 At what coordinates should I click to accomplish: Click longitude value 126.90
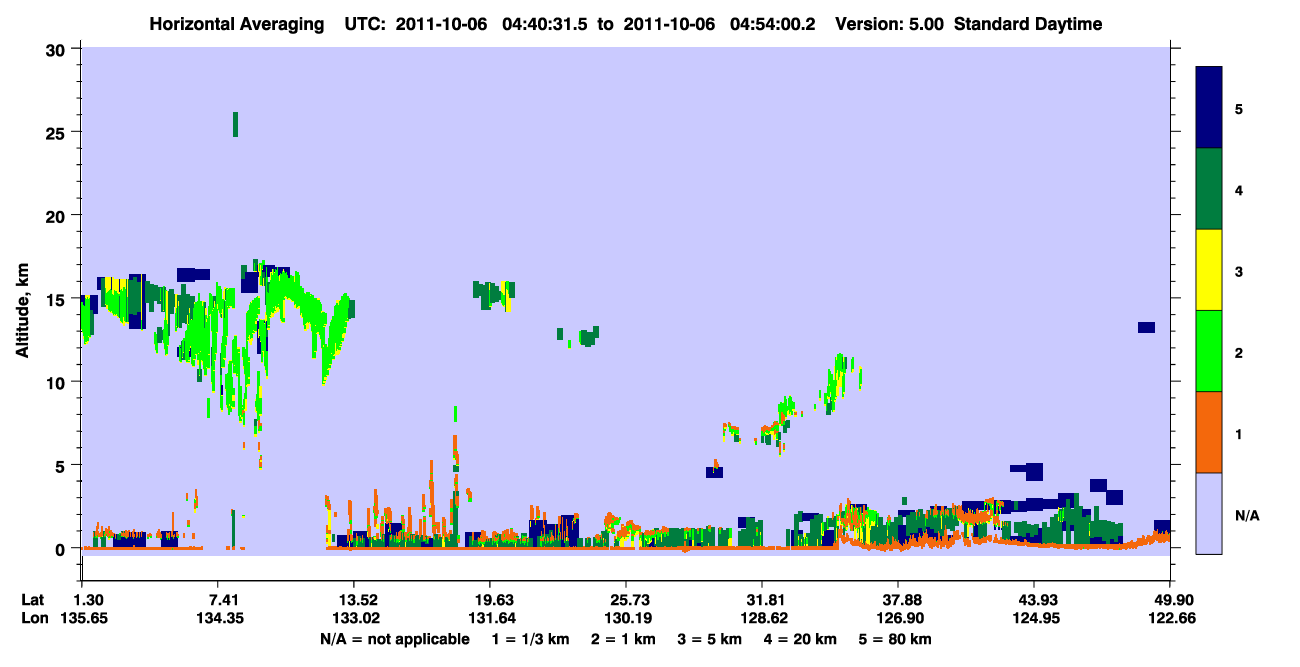coord(898,618)
